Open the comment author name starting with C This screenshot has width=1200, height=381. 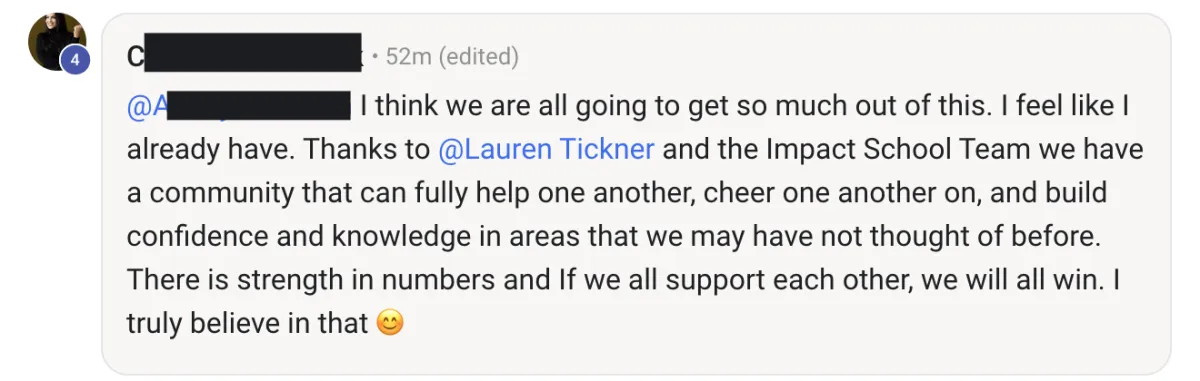click(245, 57)
